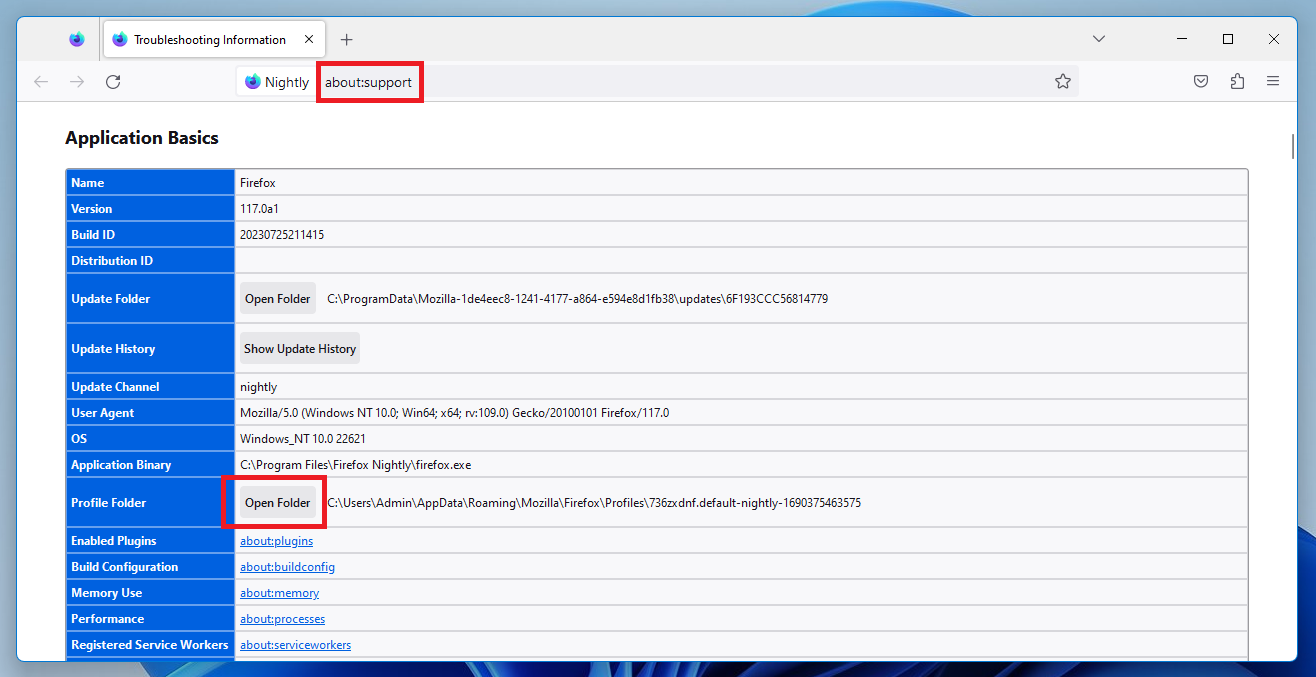Click the Name value Firefox
Viewport: 1316px width, 677px height.
click(257, 183)
